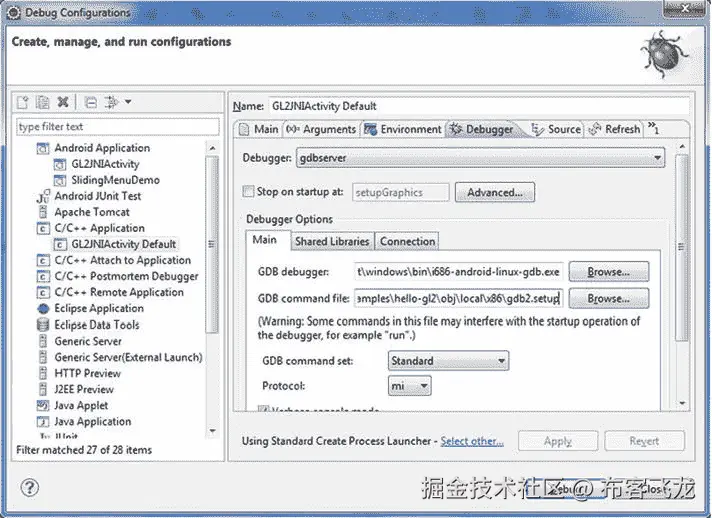Open the Protocol mi dropdown
This screenshot has height=518, width=712.
[x=409, y=386]
